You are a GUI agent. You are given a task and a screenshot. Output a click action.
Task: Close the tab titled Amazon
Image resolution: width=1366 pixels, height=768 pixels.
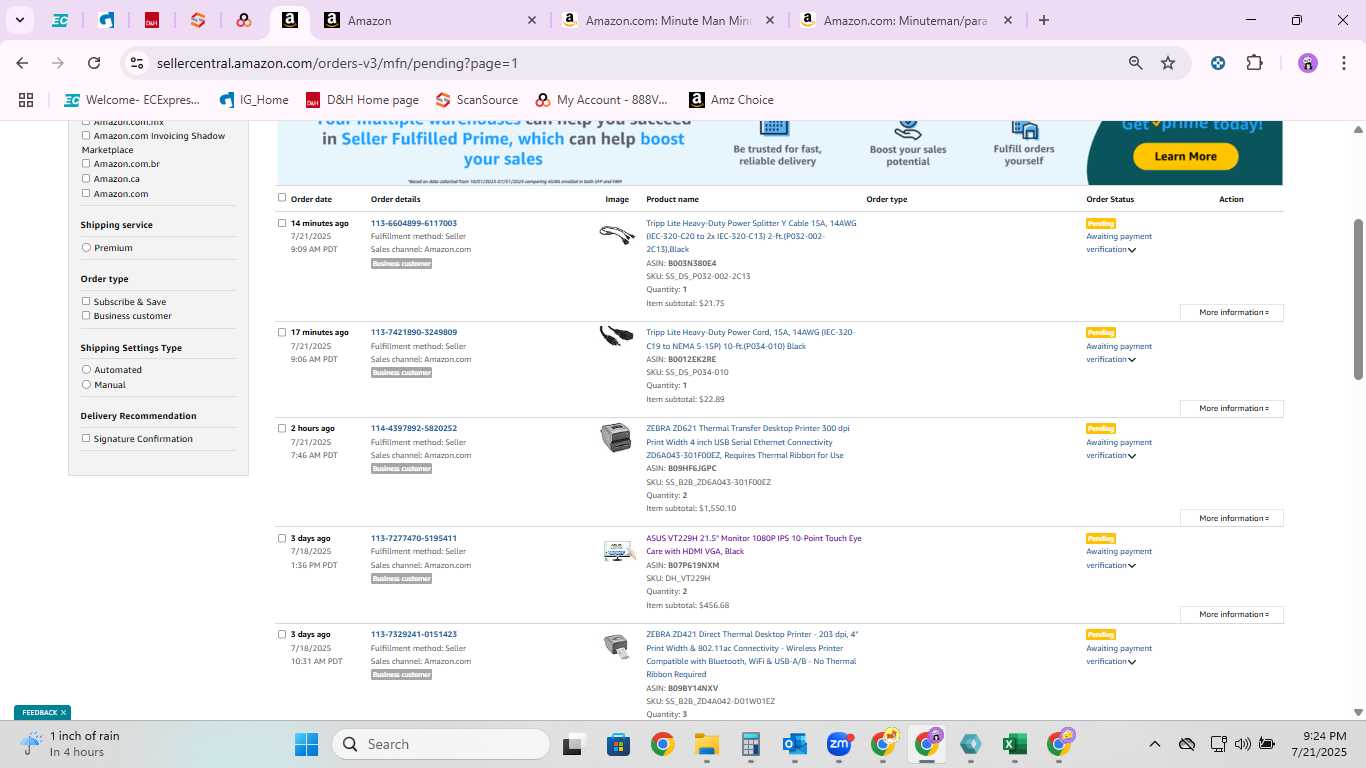[532, 20]
